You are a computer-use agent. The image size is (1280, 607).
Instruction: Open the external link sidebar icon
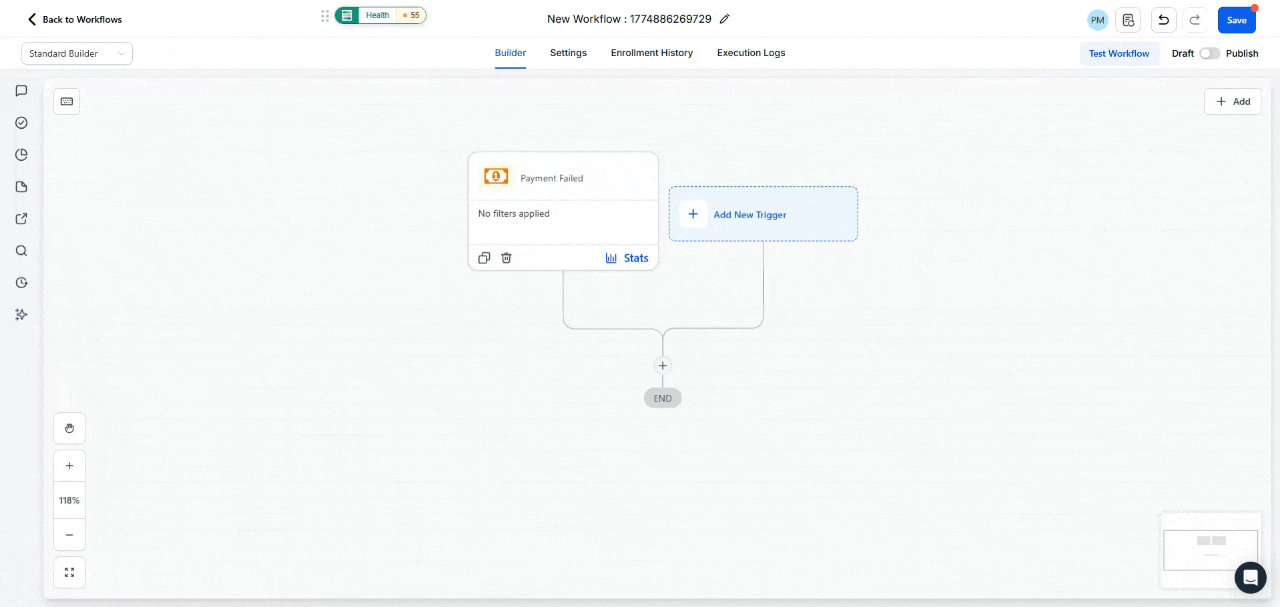coord(21,219)
